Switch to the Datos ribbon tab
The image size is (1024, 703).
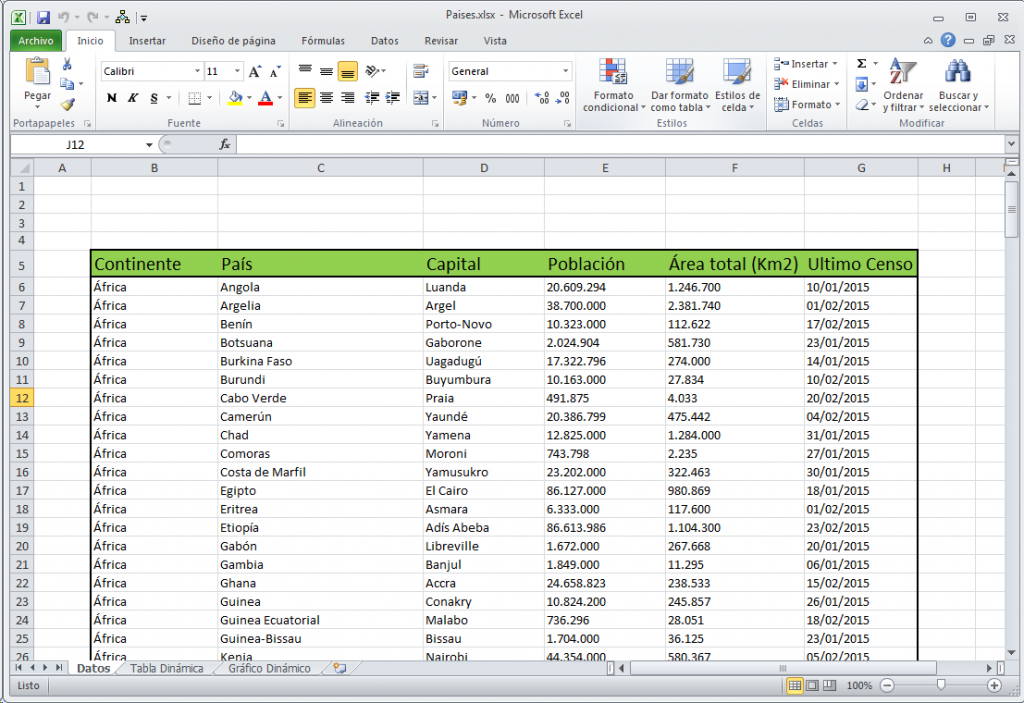[385, 41]
